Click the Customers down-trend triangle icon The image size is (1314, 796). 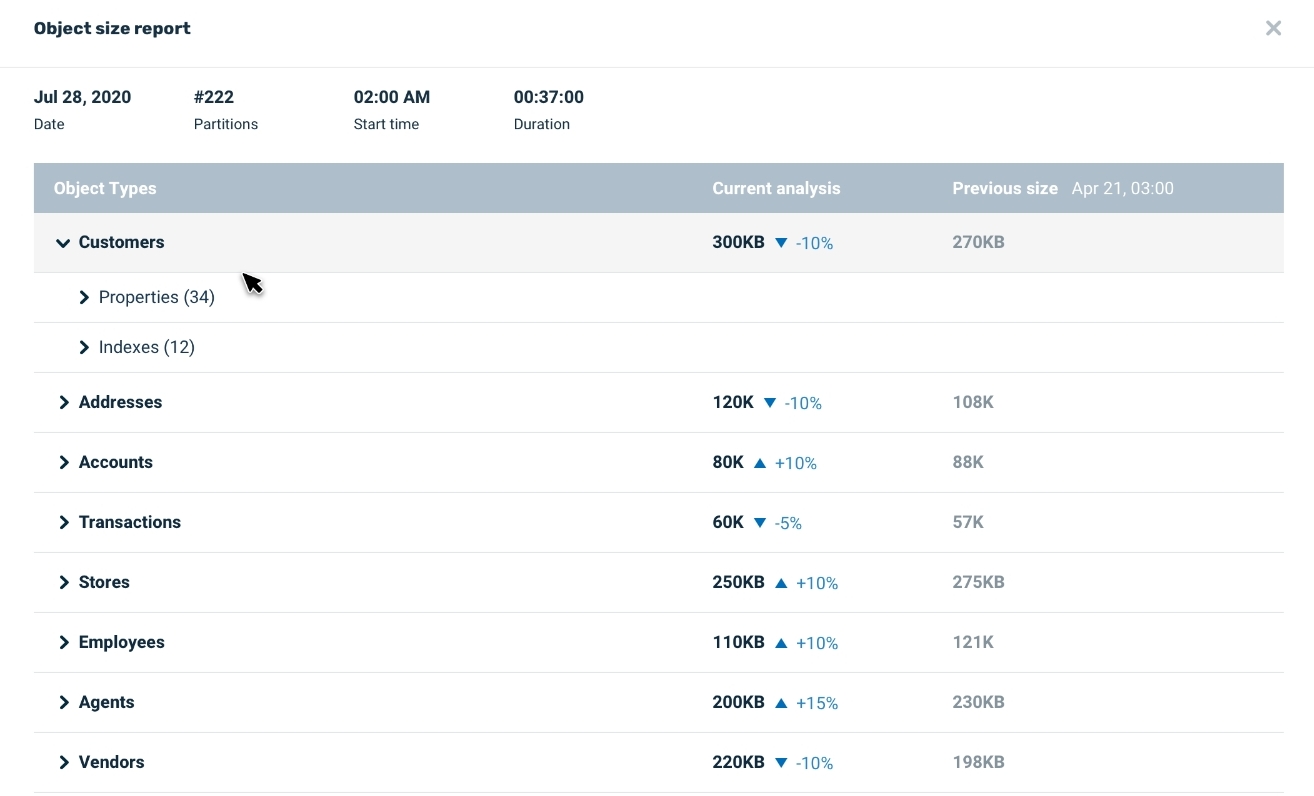pos(781,243)
